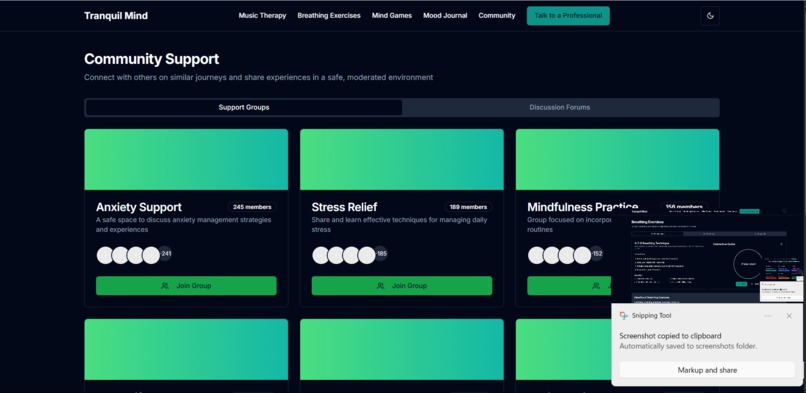The width and height of the screenshot is (806, 393).
Task: Toggle dark mode moon icon
Action: (710, 16)
